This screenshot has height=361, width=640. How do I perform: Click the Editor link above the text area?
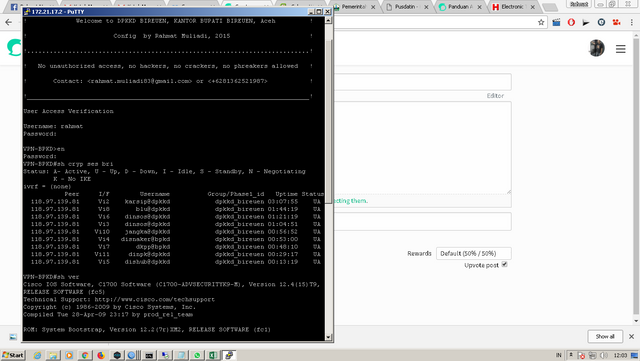(x=495, y=96)
